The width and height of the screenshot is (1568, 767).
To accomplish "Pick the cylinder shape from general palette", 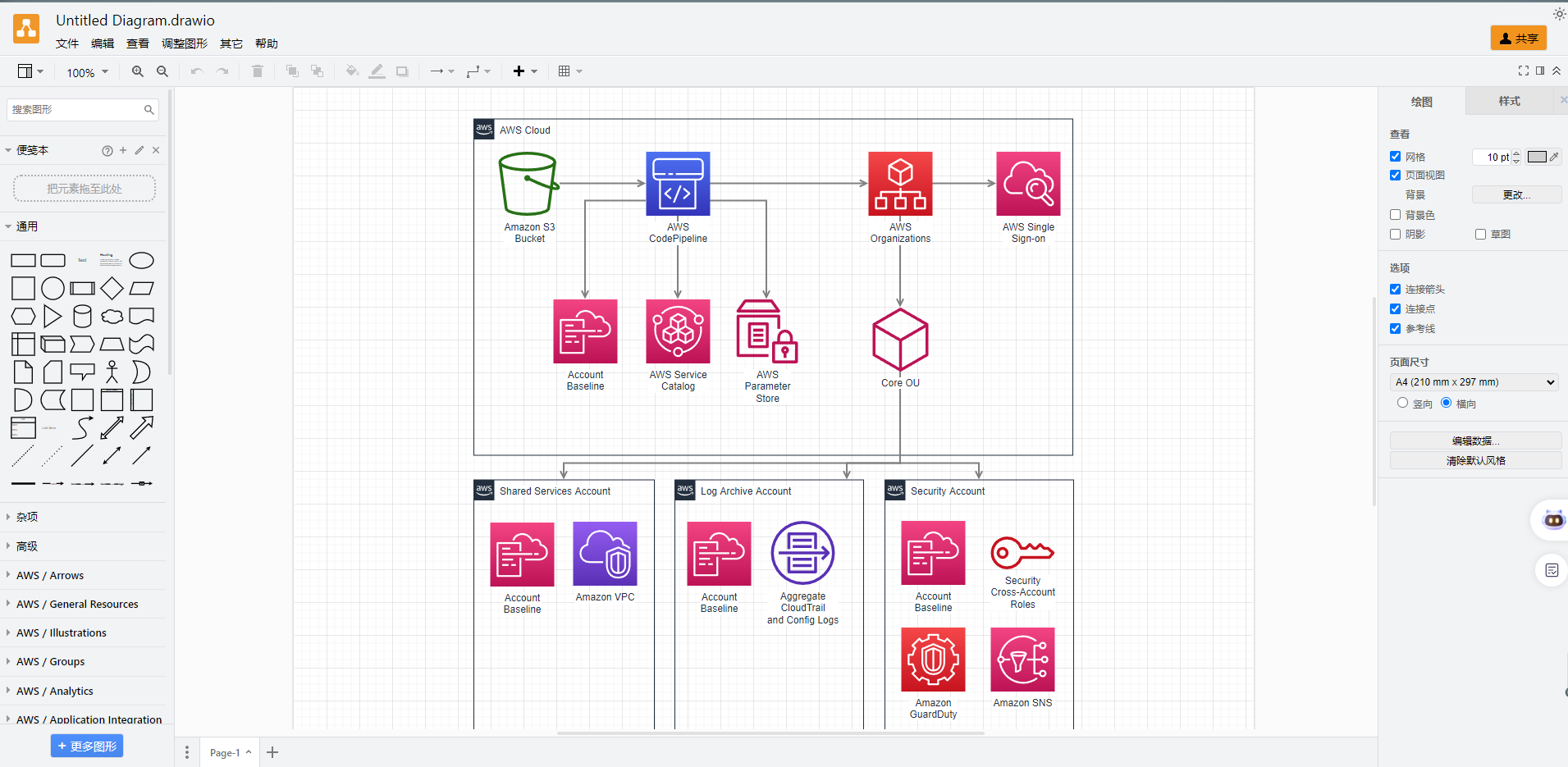I will coord(83,317).
